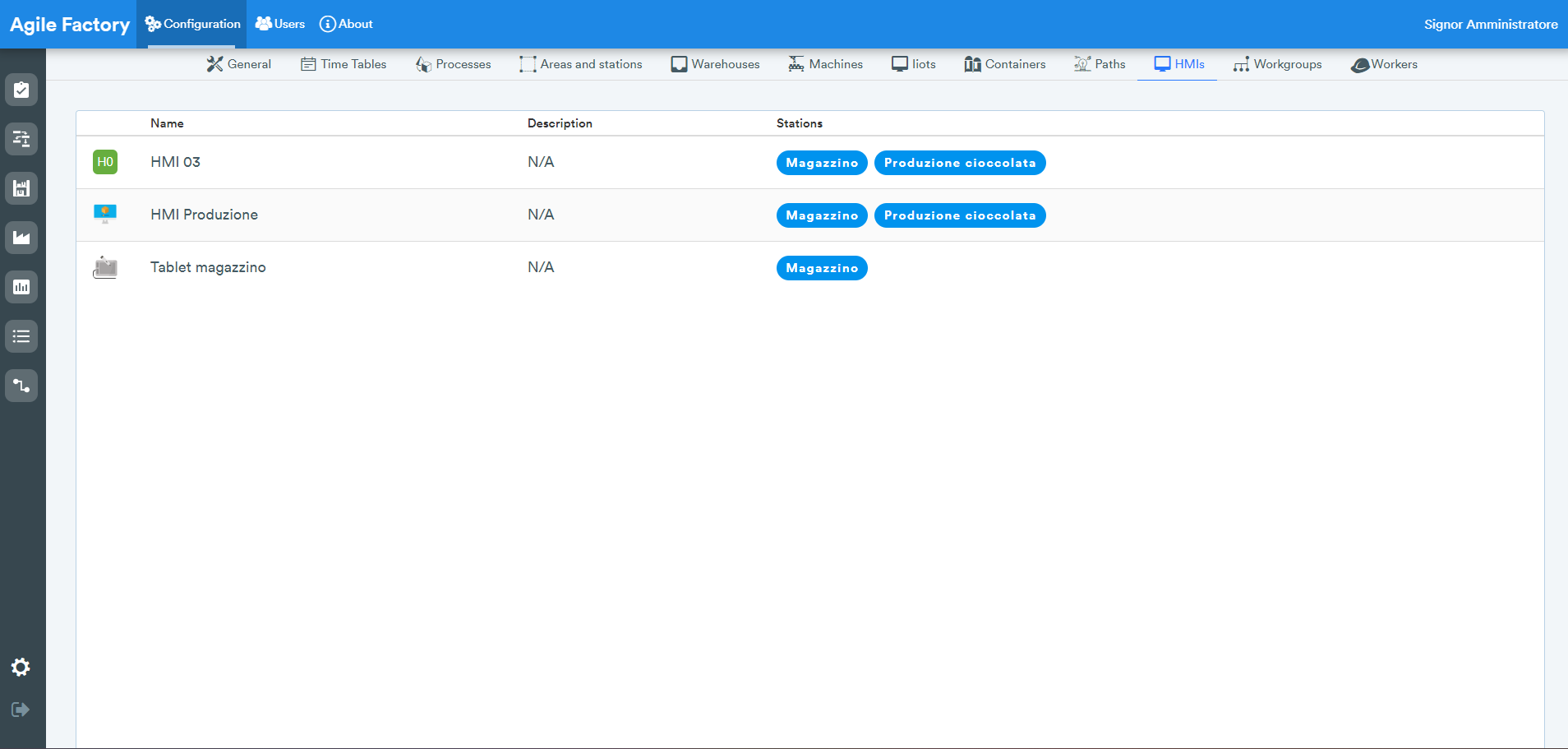Click the Areas and stations dashed square icon
Image resolution: width=1568 pixels, height=749 pixels.
tap(528, 64)
